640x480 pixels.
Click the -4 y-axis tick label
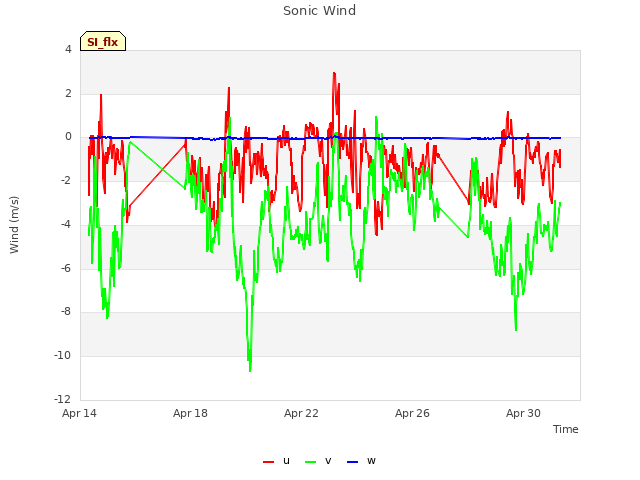coord(66,224)
